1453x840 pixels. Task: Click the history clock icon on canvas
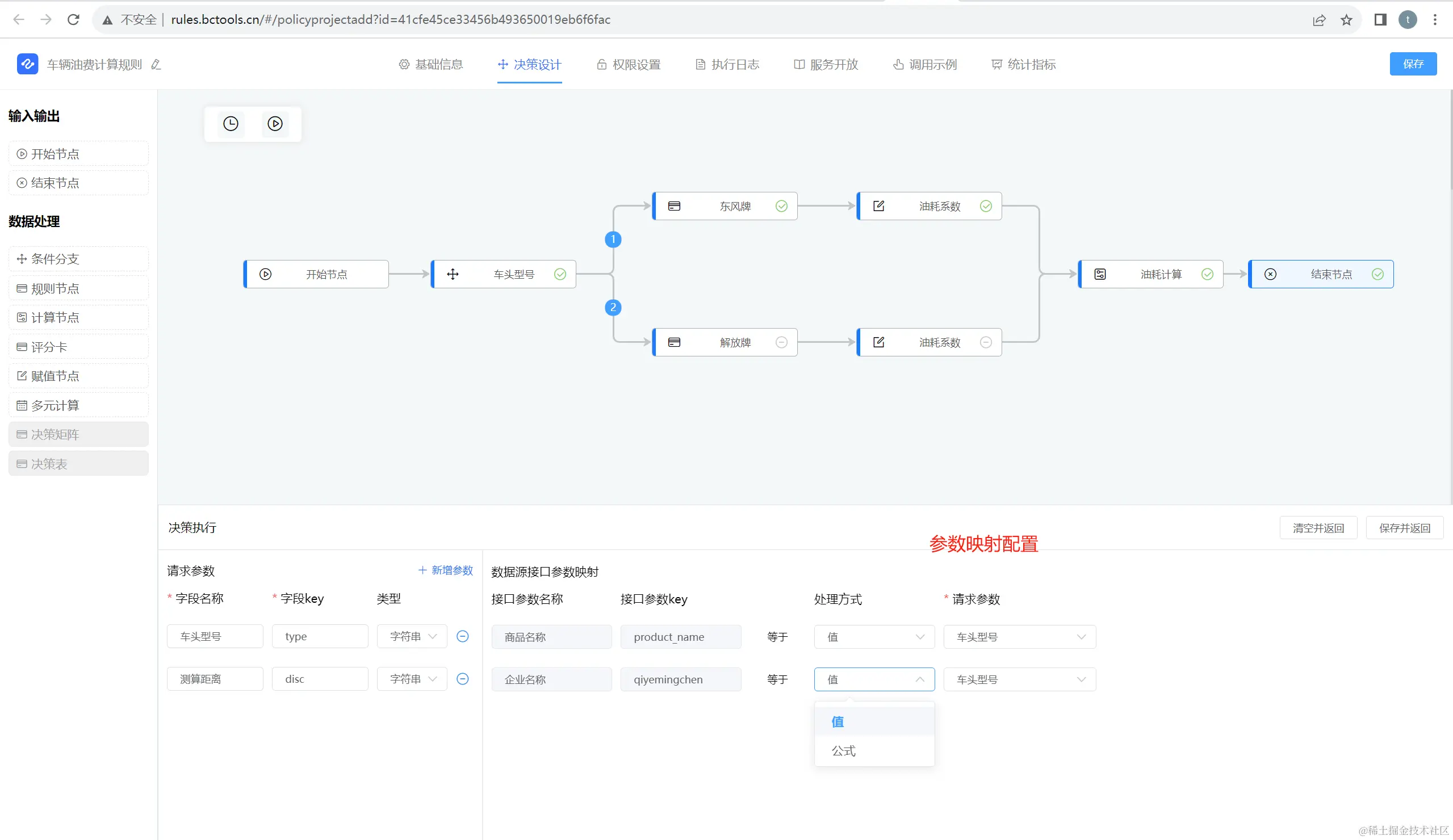coord(231,124)
